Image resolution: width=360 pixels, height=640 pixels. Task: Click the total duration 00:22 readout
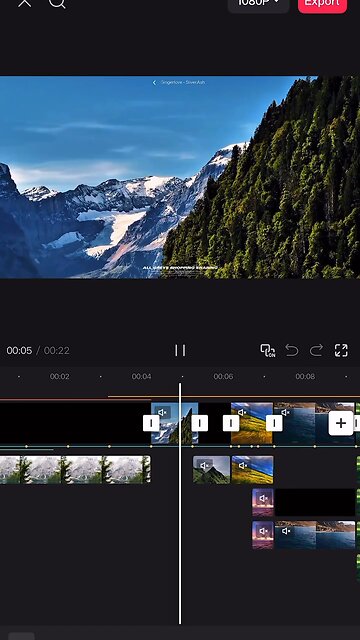tap(57, 351)
